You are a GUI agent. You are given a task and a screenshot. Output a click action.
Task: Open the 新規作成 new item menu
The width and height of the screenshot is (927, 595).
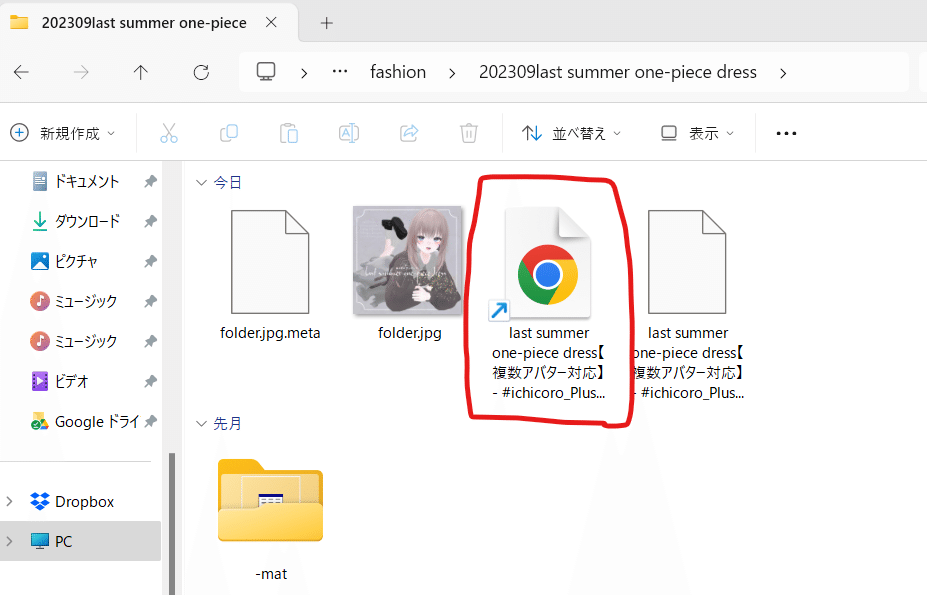coord(63,133)
